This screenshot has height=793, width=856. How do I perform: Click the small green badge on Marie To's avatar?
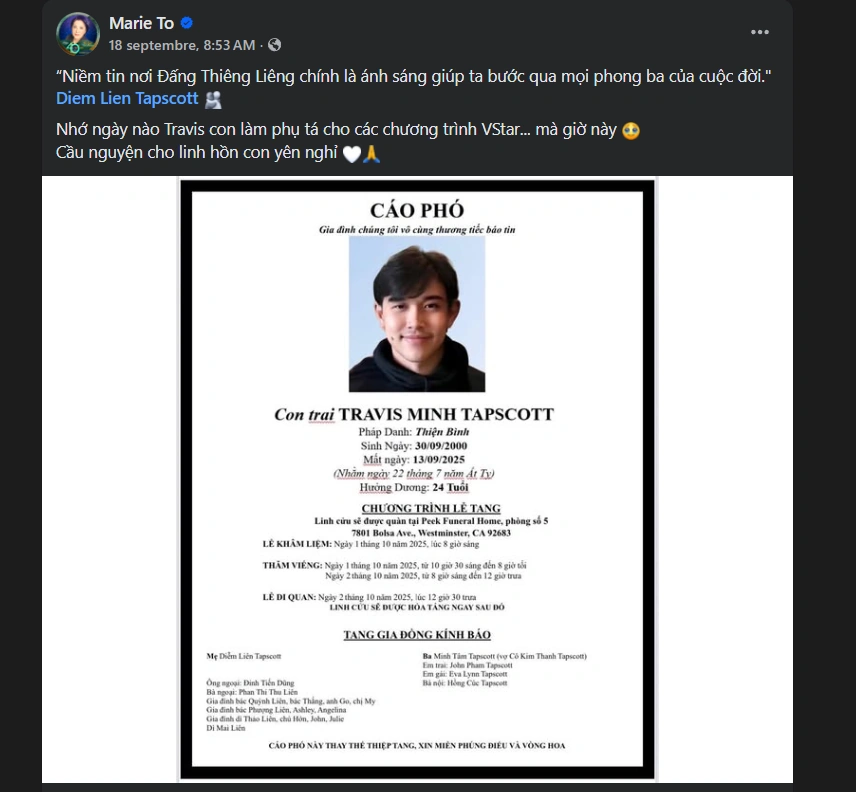point(75,49)
